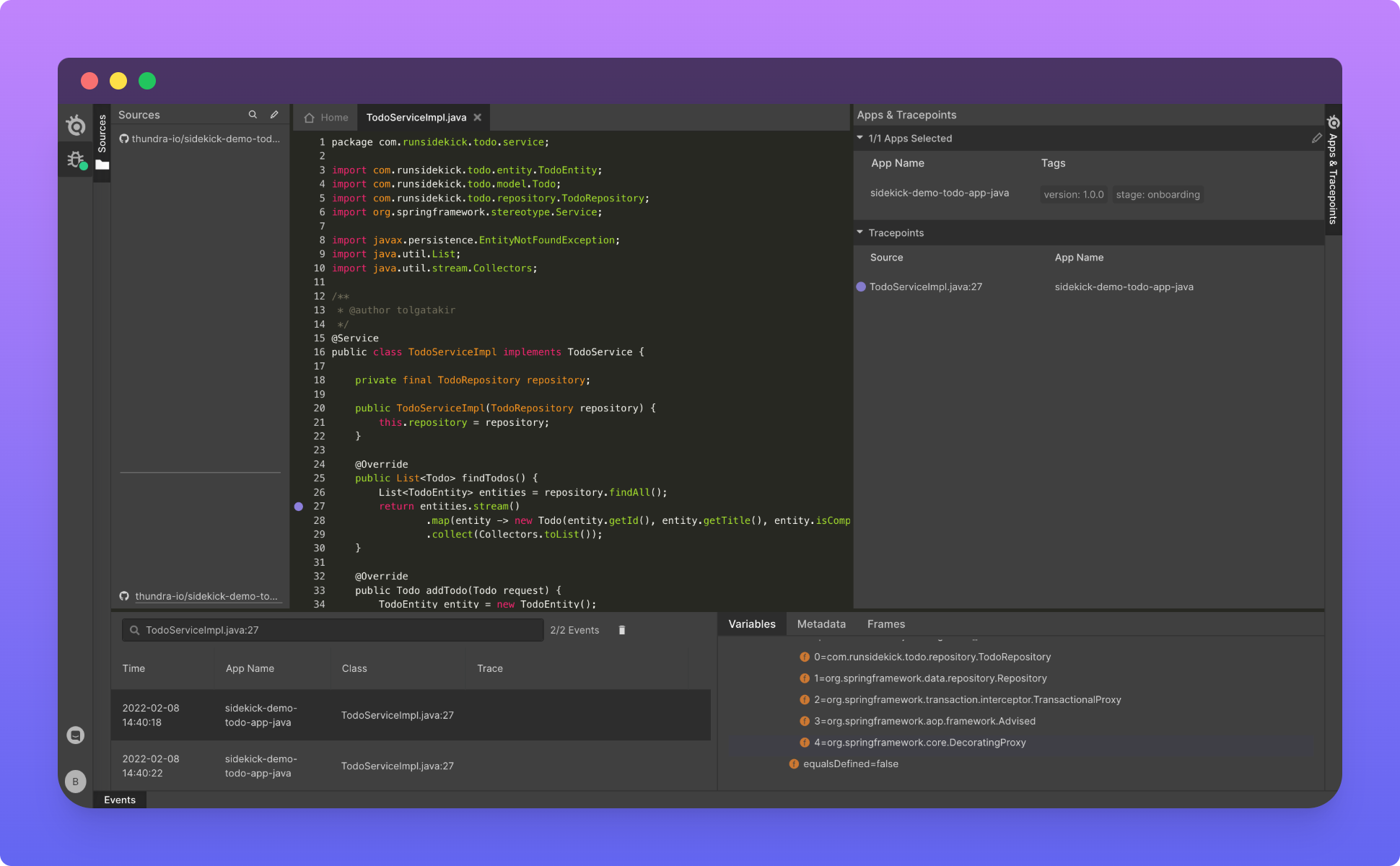Image resolution: width=1400 pixels, height=866 pixels.
Task: Open the user avatar B
Action: click(x=76, y=782)
